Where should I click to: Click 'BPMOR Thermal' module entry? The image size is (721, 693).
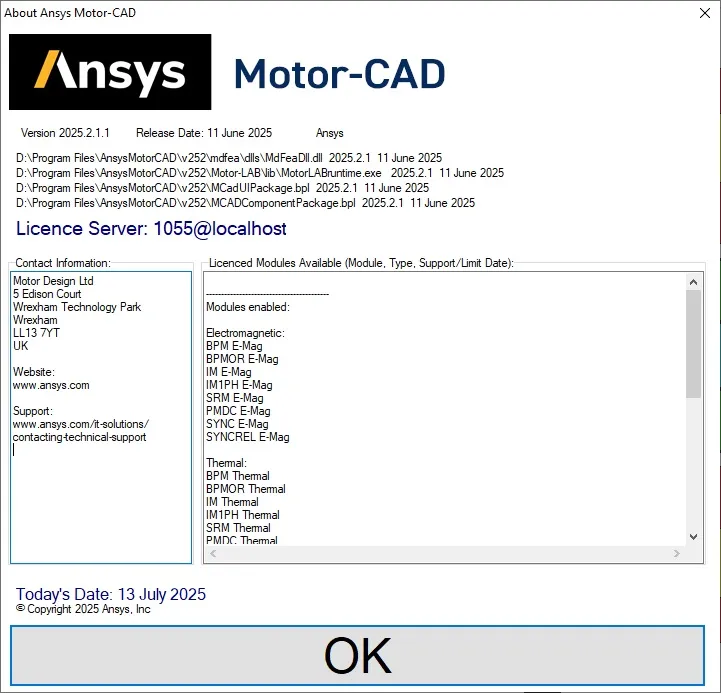pyautogui.click(x=246, y=489)
